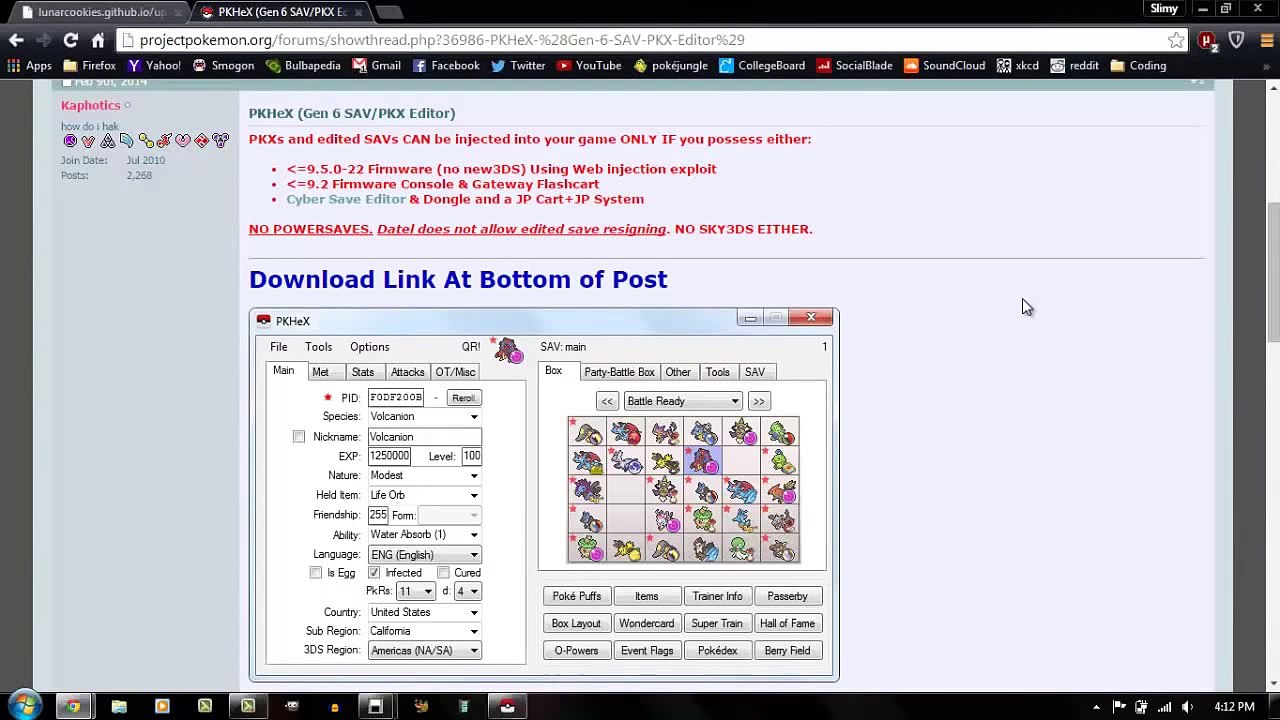Screen dimensions: 1280x720
Task: Open the CollegeBoard bookmark
Action: click(x=762, y=65)
